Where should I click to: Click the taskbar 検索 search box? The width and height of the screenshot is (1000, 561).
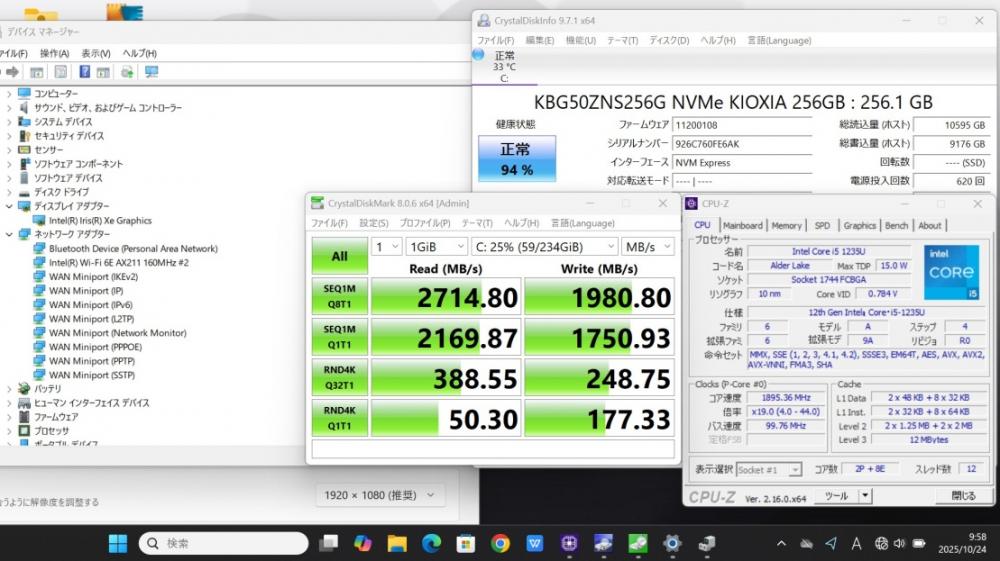[x=223, y=543]
